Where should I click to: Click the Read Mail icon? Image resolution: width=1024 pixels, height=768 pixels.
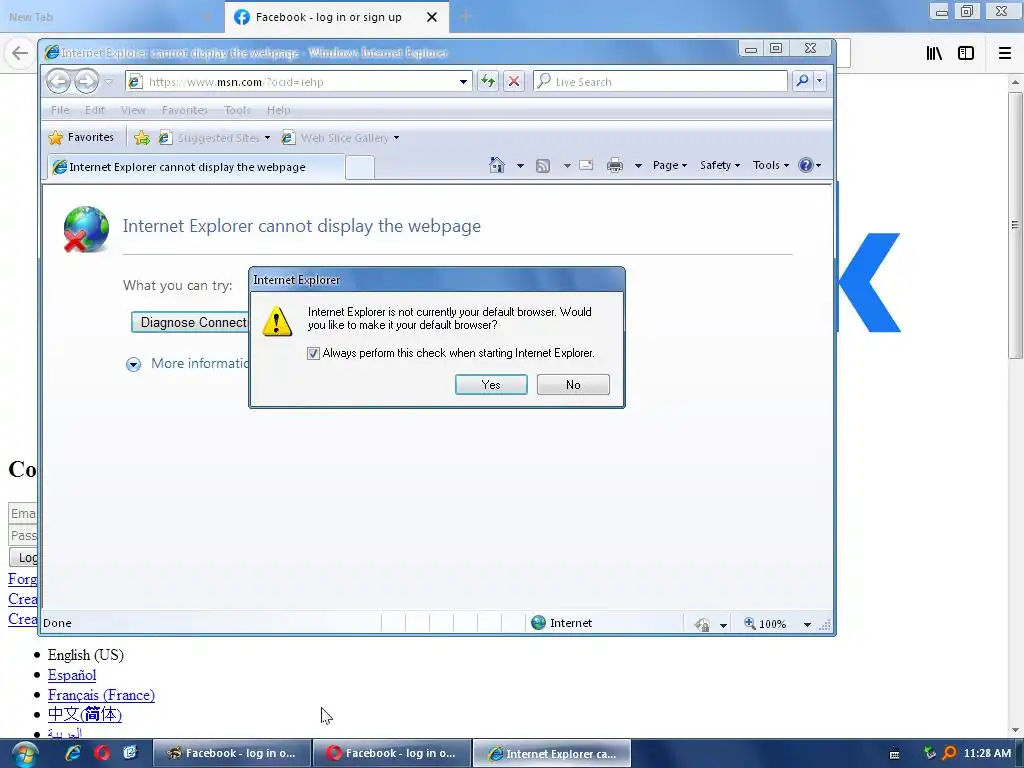(586, 165)
